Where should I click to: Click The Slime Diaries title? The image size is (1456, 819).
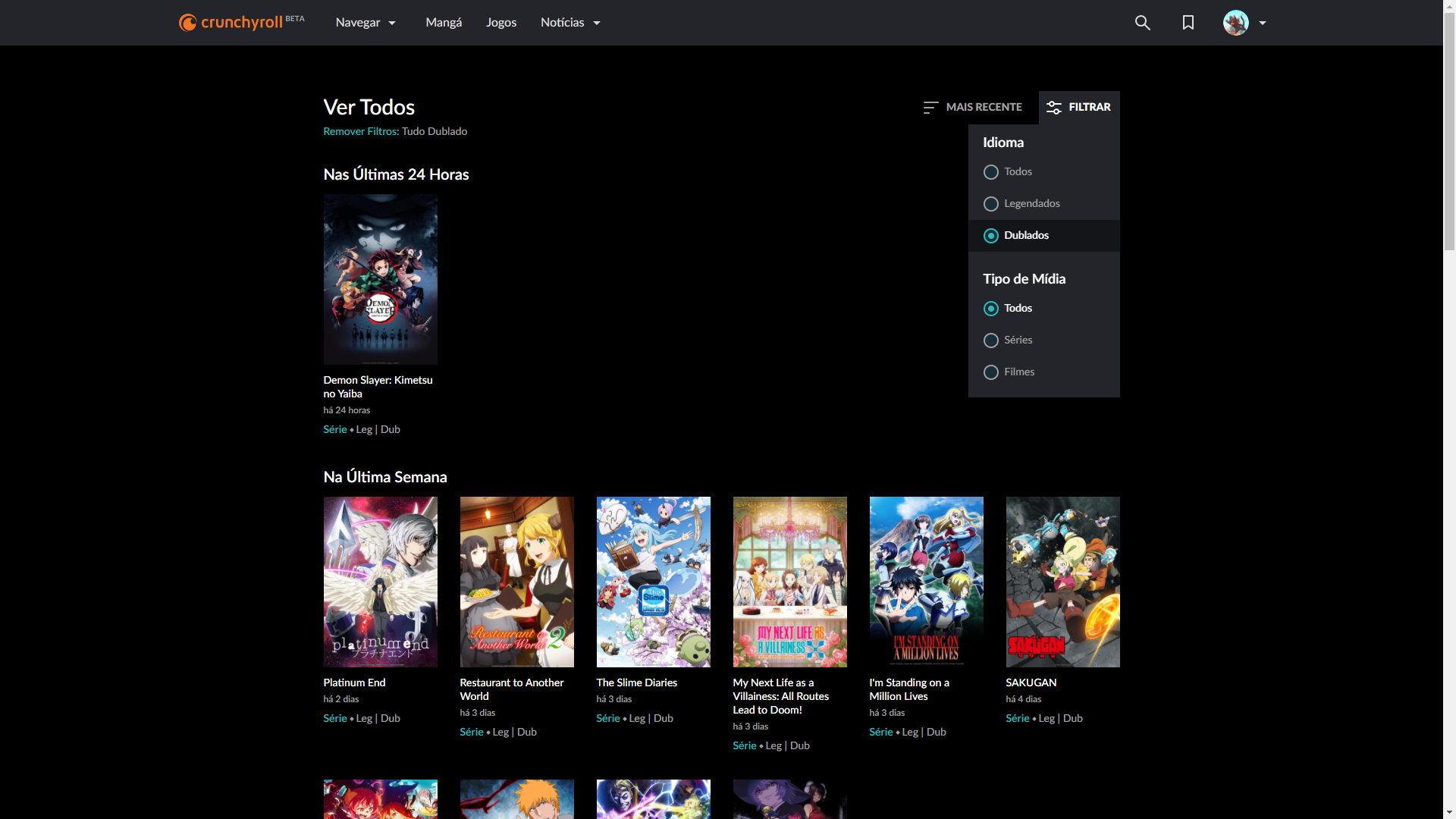click(637, 682)
